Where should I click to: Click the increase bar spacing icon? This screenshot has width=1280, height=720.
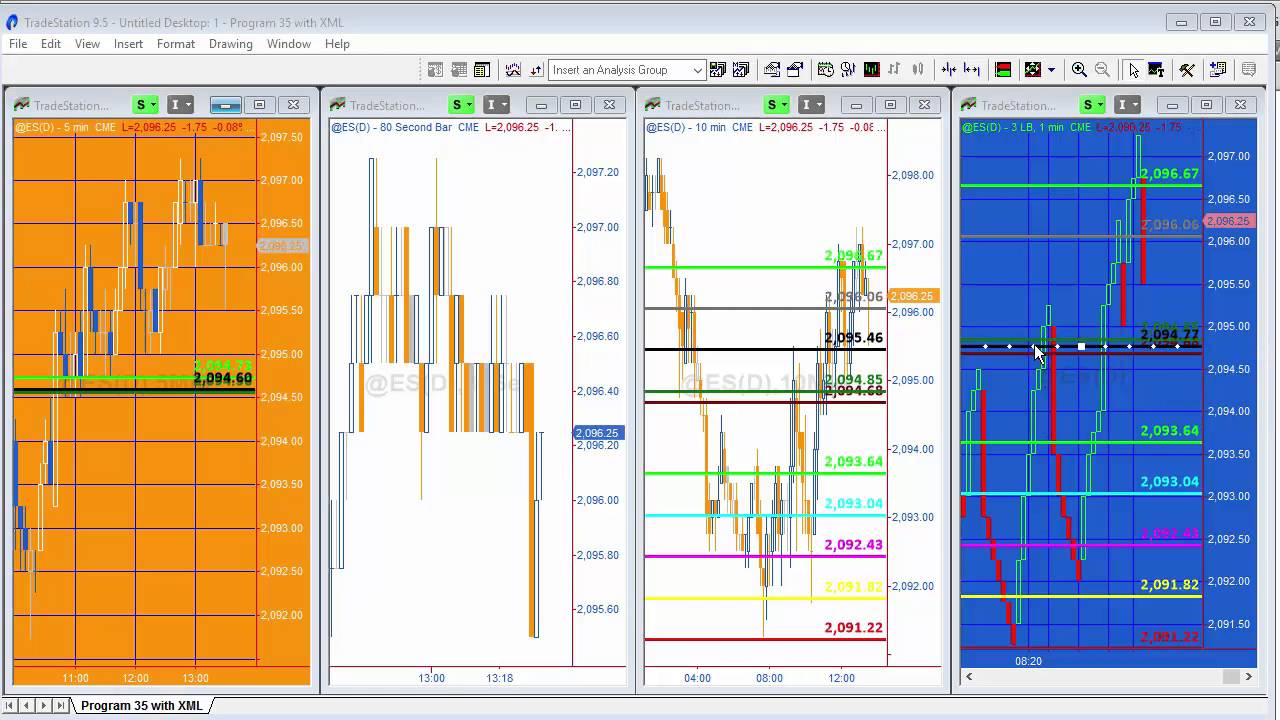(972, 70)
